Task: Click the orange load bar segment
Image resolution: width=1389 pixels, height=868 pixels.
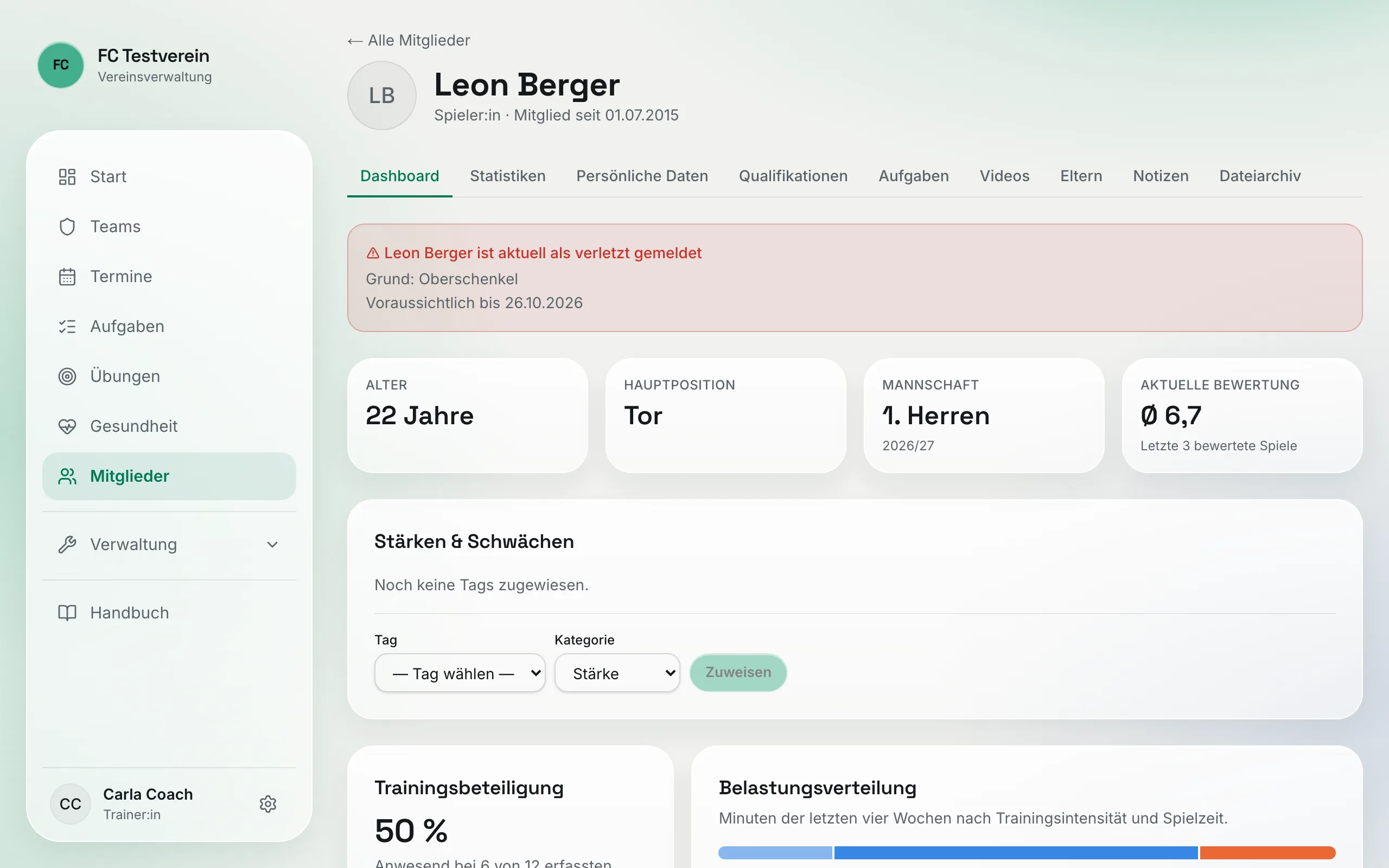Action: click(x=1267, y=852)
